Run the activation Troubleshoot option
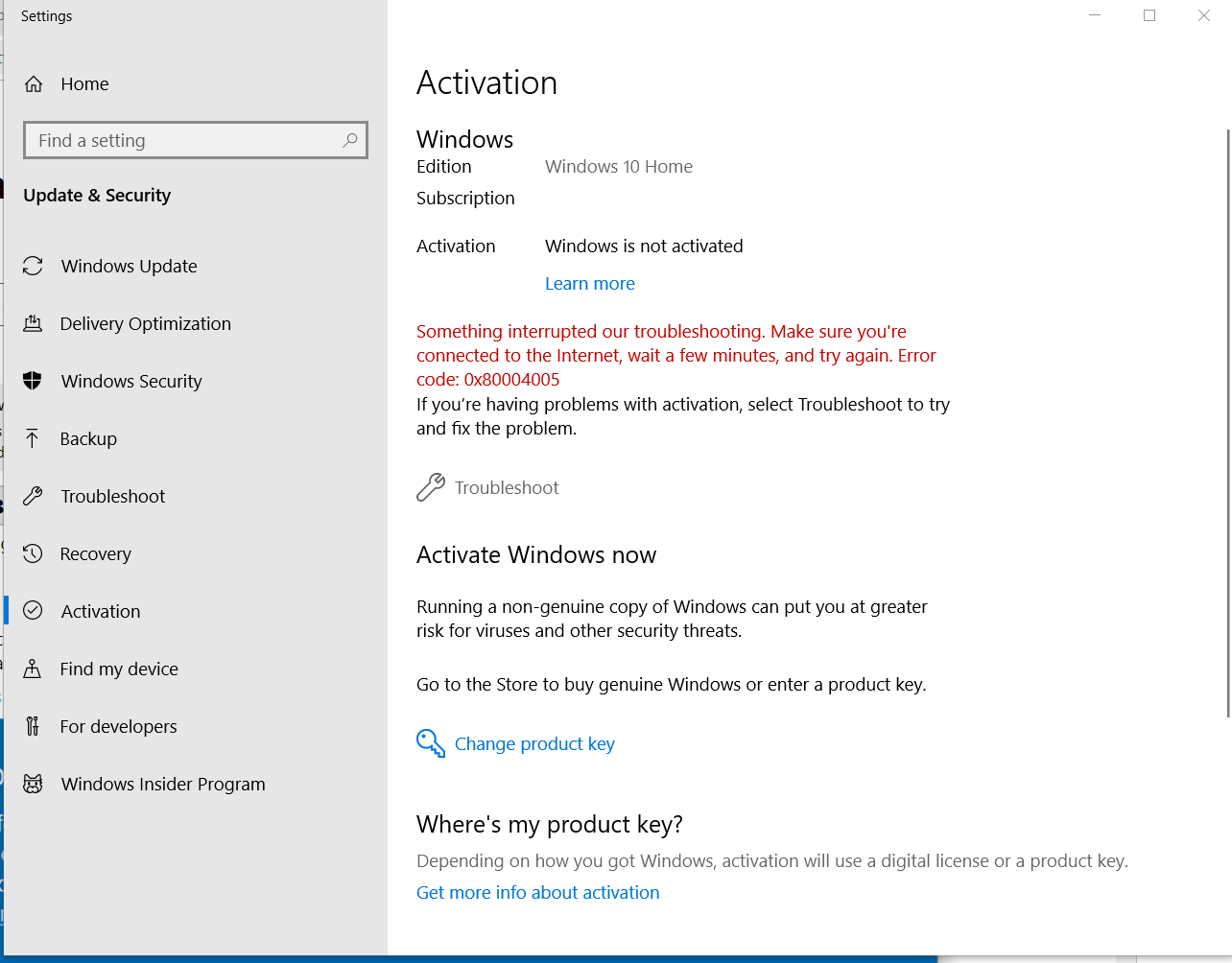 click(x=507, y=487)
